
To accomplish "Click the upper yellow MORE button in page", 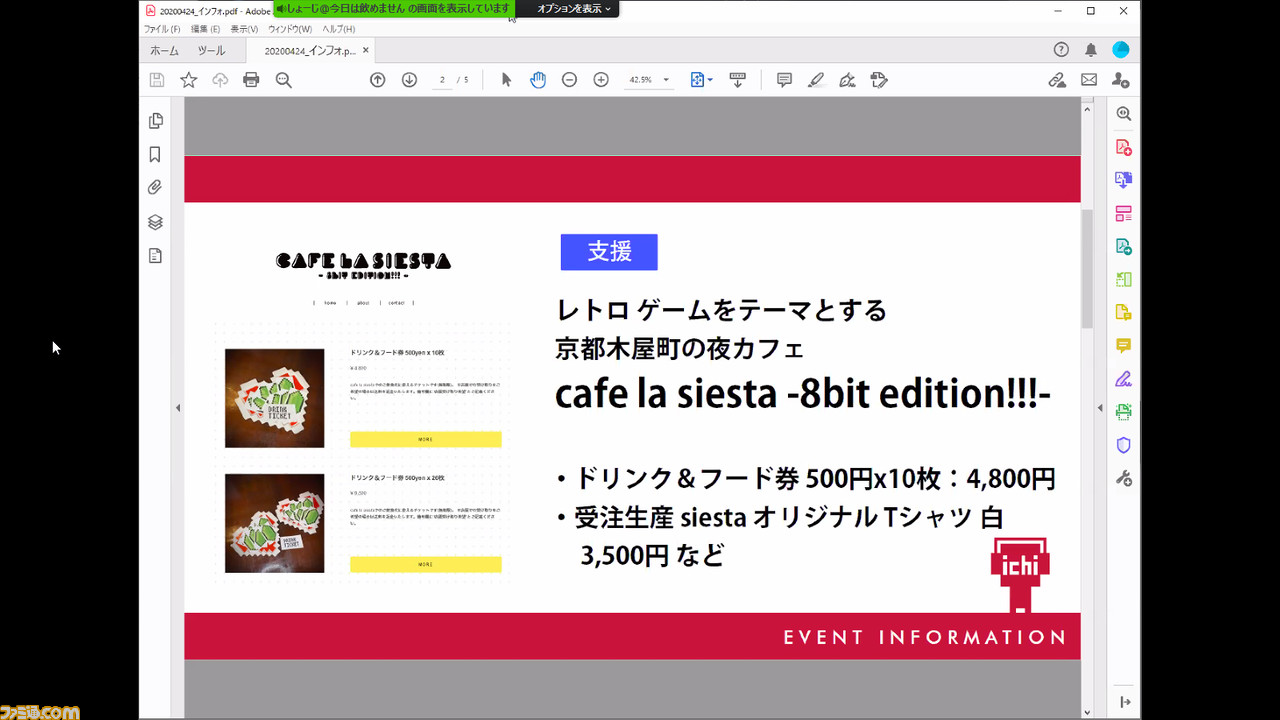I will pos(425,439).
